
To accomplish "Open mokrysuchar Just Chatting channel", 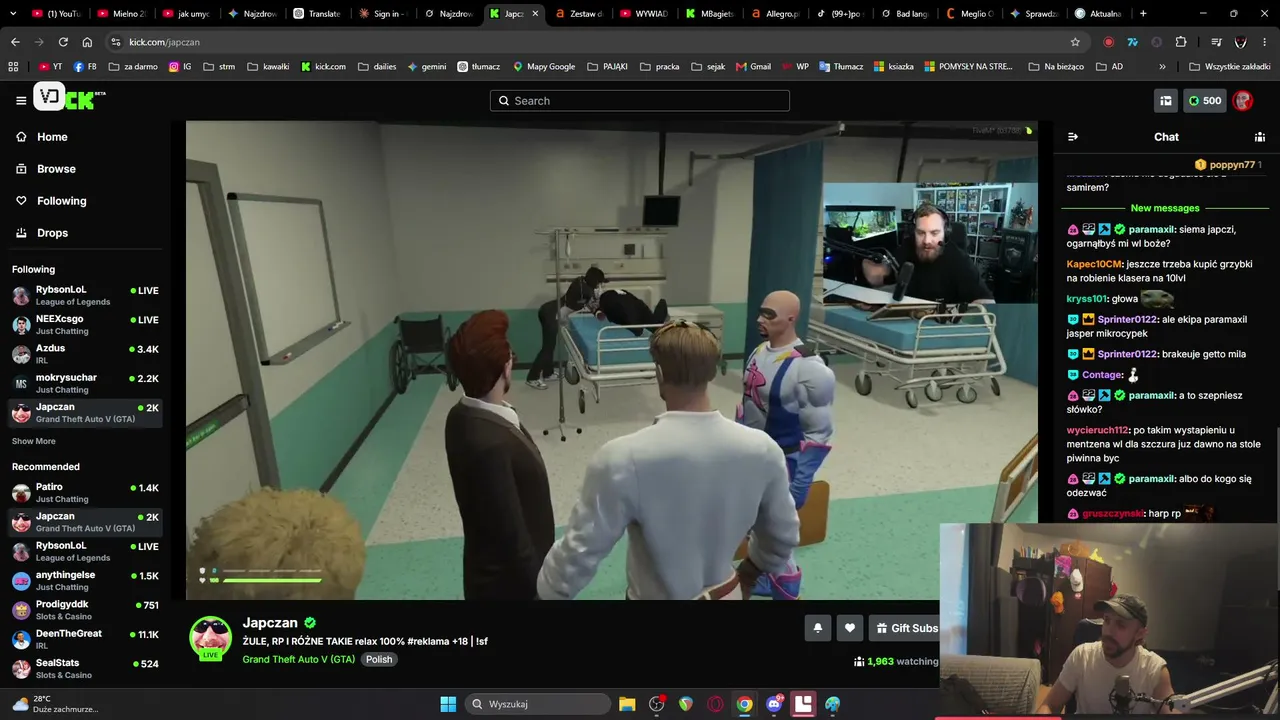I will click(85, 383).
